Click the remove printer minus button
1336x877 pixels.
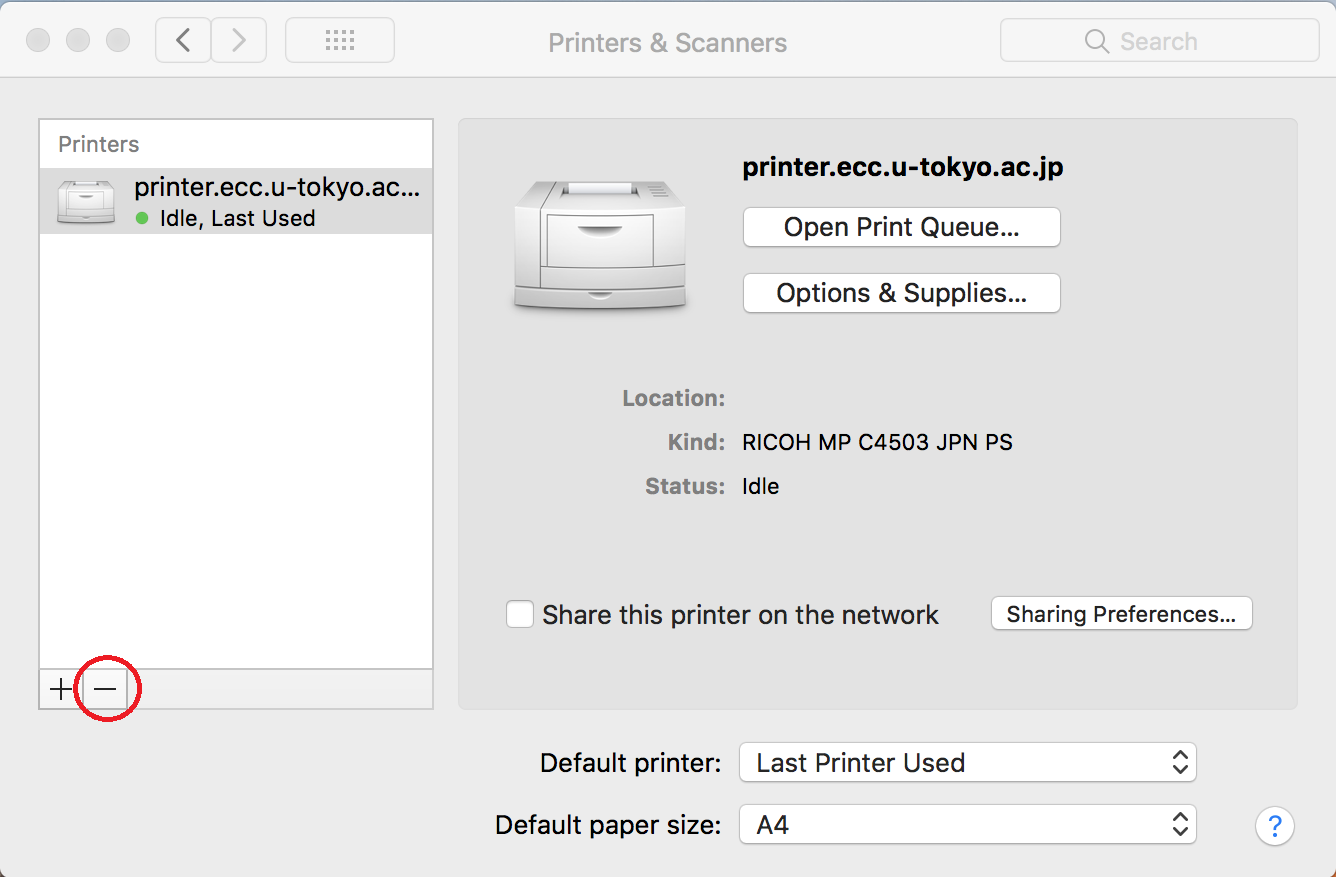tap(105, 689)
